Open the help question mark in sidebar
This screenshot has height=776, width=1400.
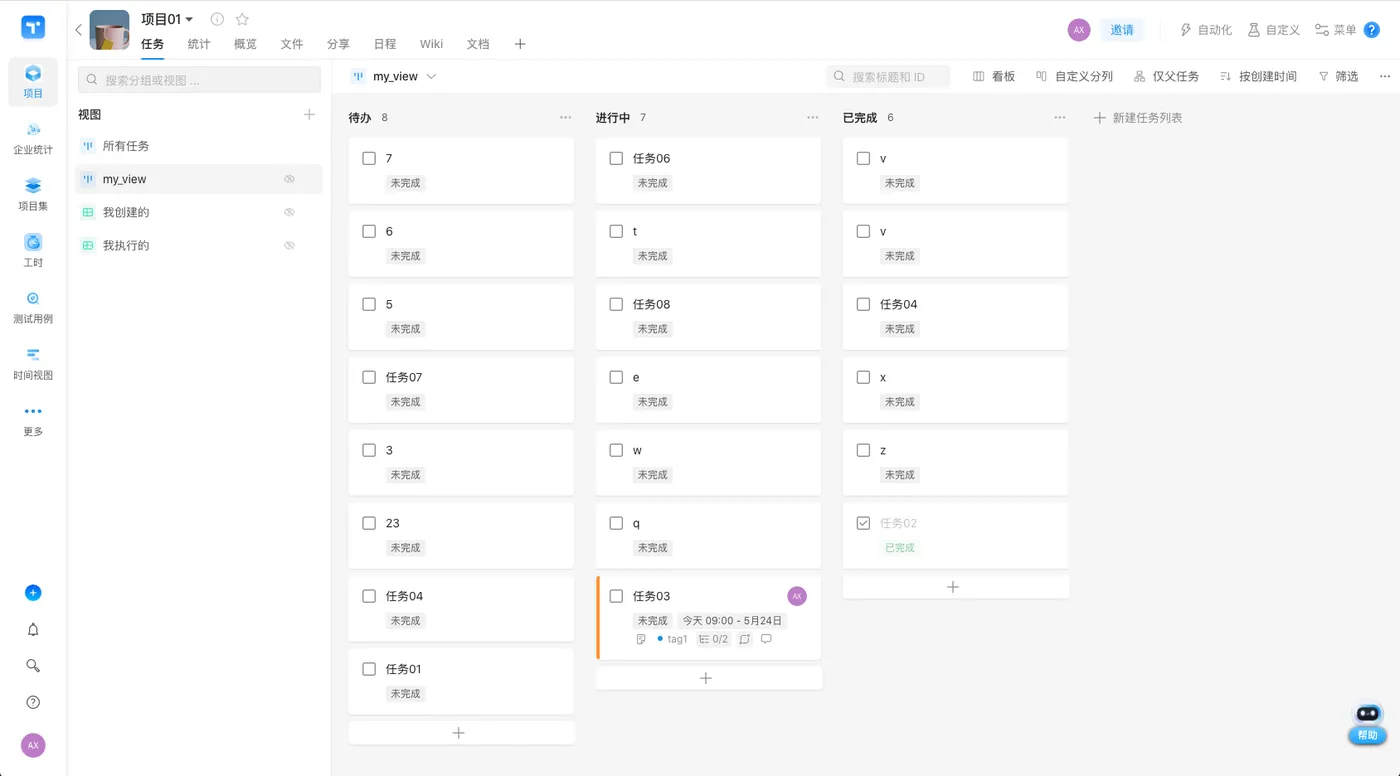(x=33, y=702)
